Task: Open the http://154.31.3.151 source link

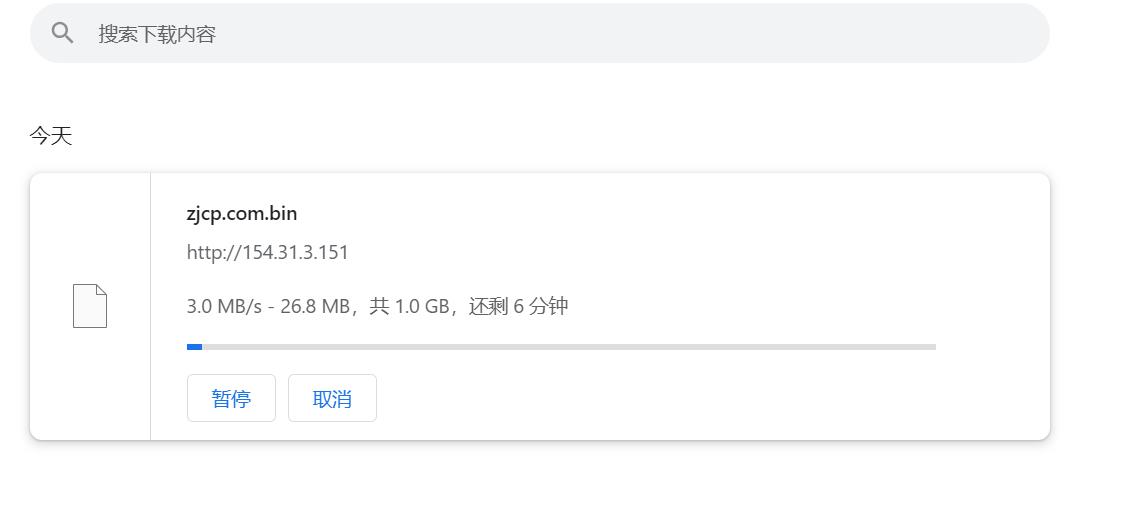Action: pyautogui.click(x=267, y=252)
